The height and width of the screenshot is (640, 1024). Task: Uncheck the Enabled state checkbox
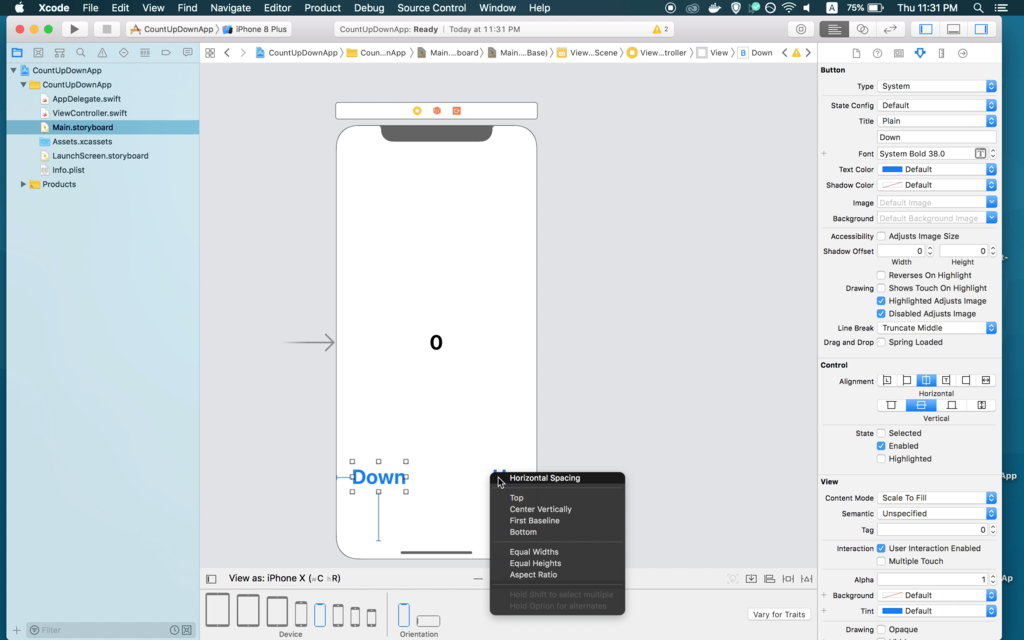tap(881, 446)
